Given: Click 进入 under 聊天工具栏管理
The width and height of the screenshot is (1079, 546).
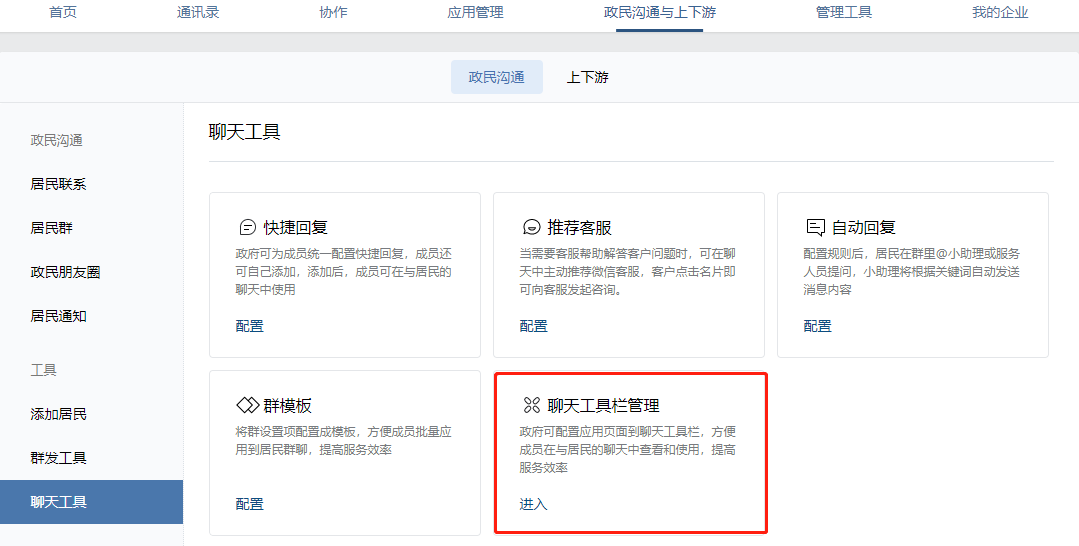Looking at the screenshot, I should tap(533, 505).
